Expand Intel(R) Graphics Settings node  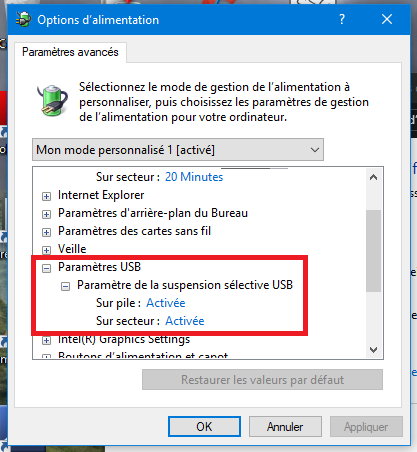pyautogui.click(x=46, y=340)
